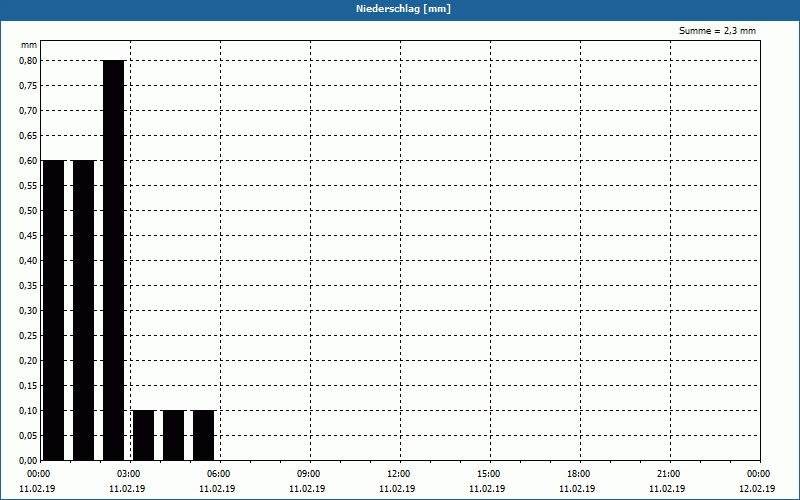Click the middle of the three 0,10 bars
Viewport: 800px width, 500px height.
tap(173, 435)
